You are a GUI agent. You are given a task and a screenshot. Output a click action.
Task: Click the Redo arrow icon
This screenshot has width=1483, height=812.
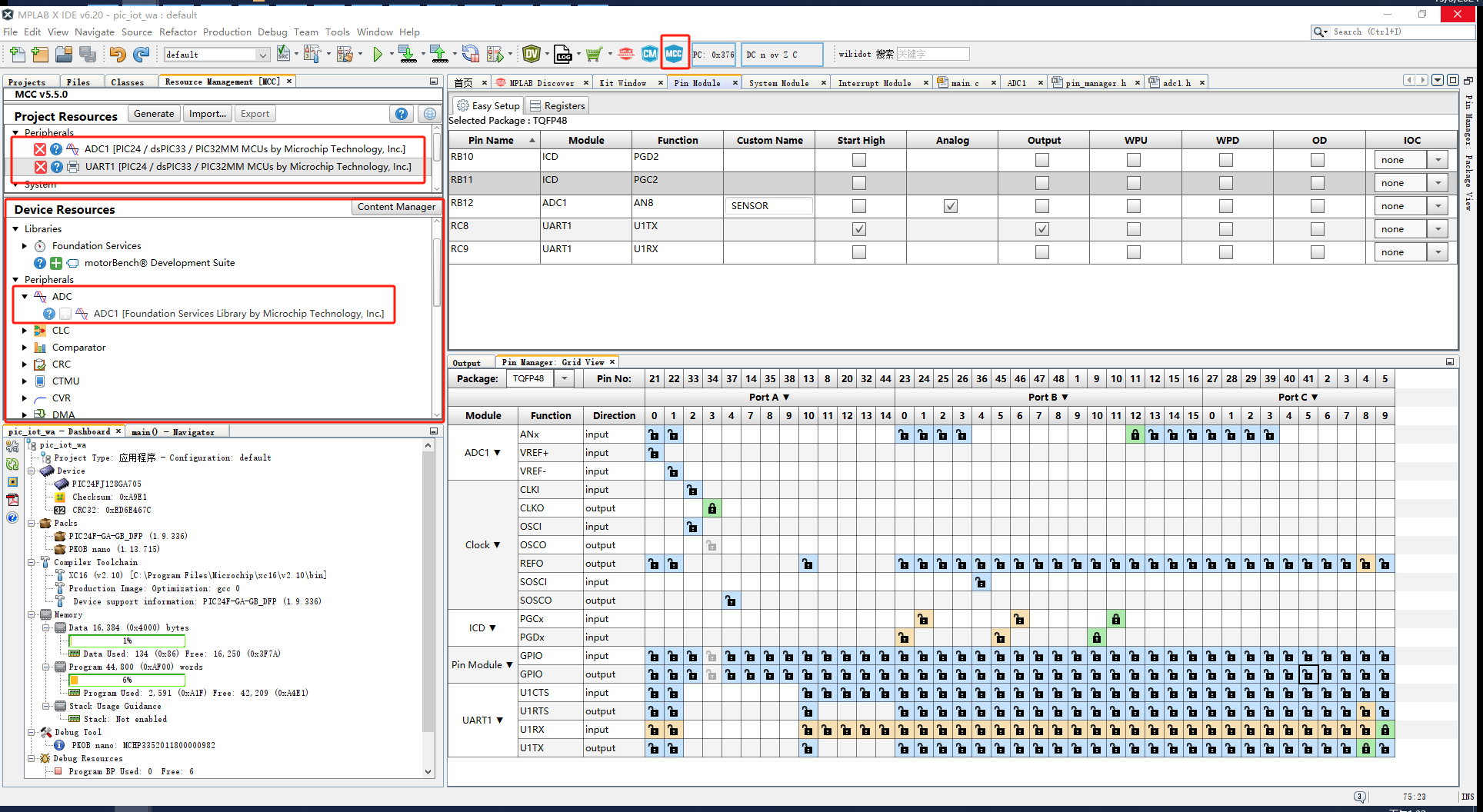[x=141, y=54]
